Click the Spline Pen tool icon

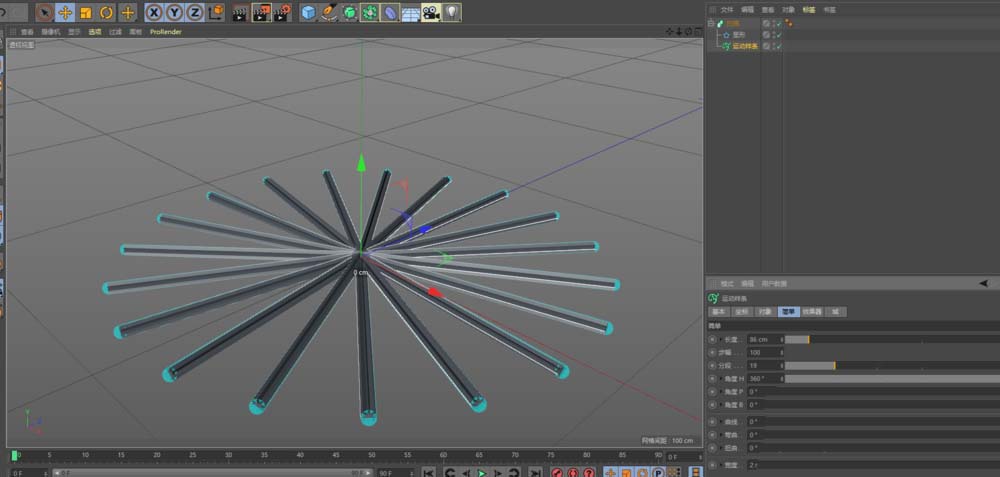[x=328, y=13]
